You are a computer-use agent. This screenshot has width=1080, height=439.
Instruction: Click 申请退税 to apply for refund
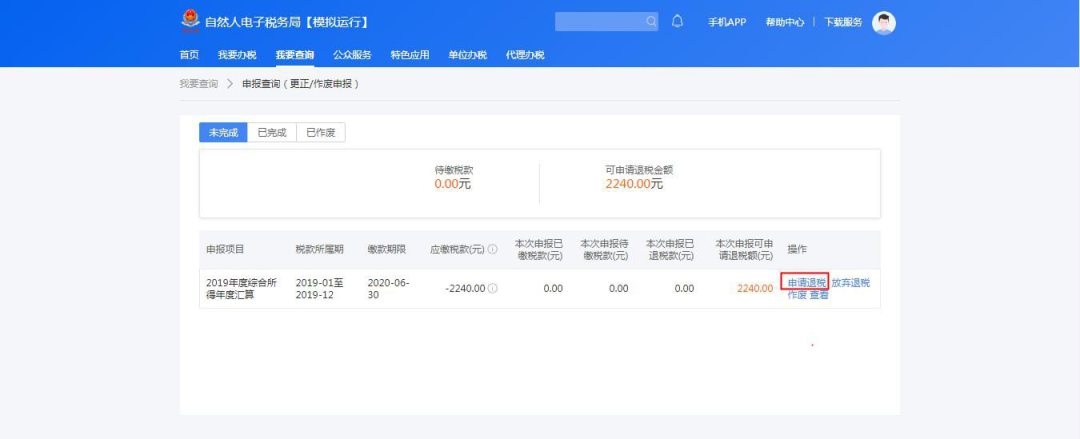807,283
